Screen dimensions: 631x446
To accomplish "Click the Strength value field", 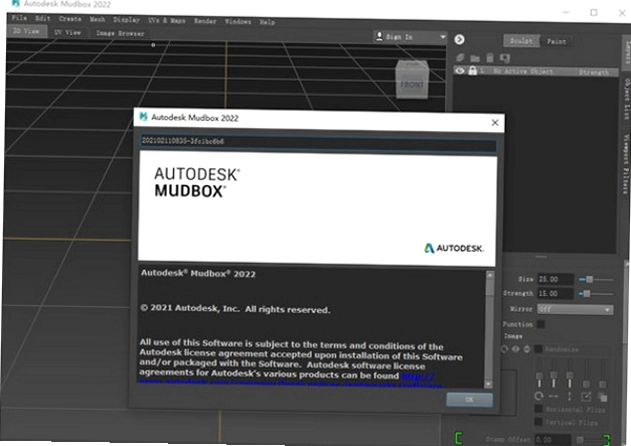I will point(555,293).
